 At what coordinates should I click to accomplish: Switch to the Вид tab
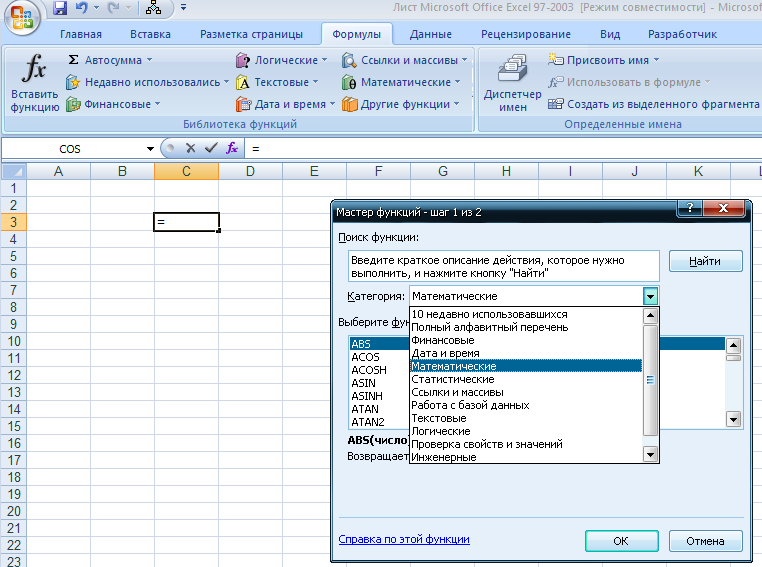(610, 34)
